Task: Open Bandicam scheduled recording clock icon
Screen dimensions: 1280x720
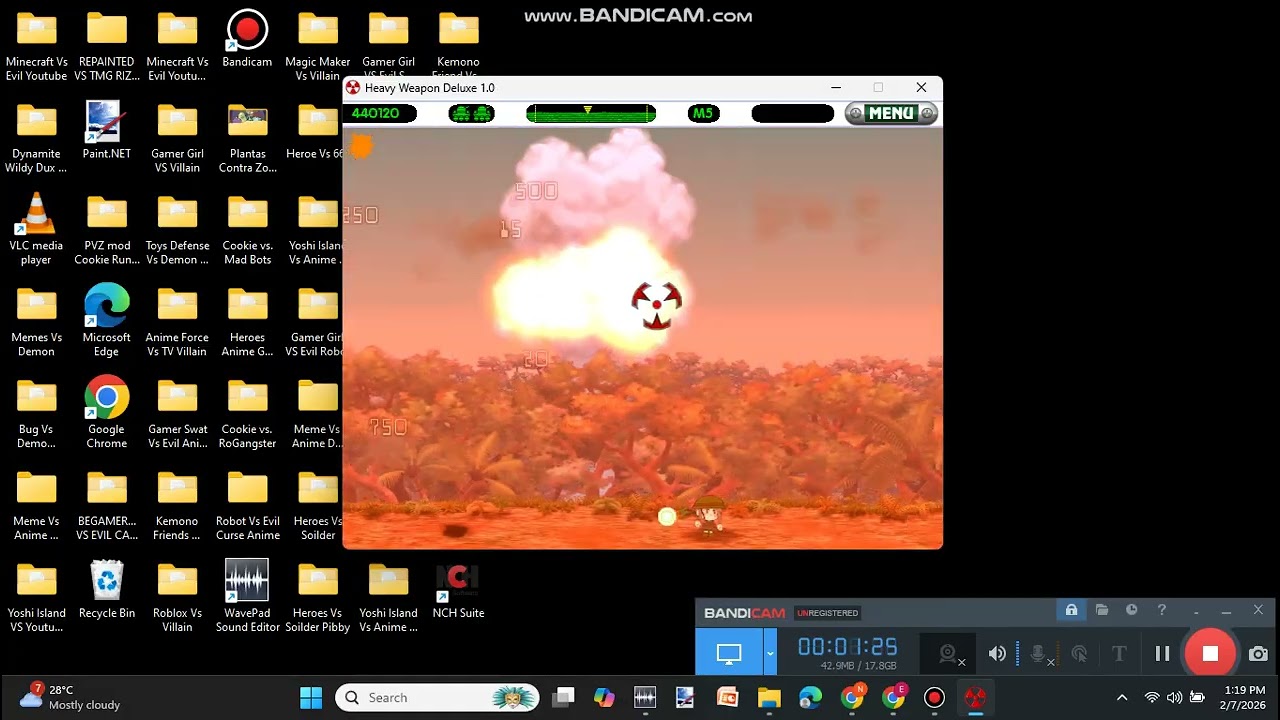Action: 1131,610
